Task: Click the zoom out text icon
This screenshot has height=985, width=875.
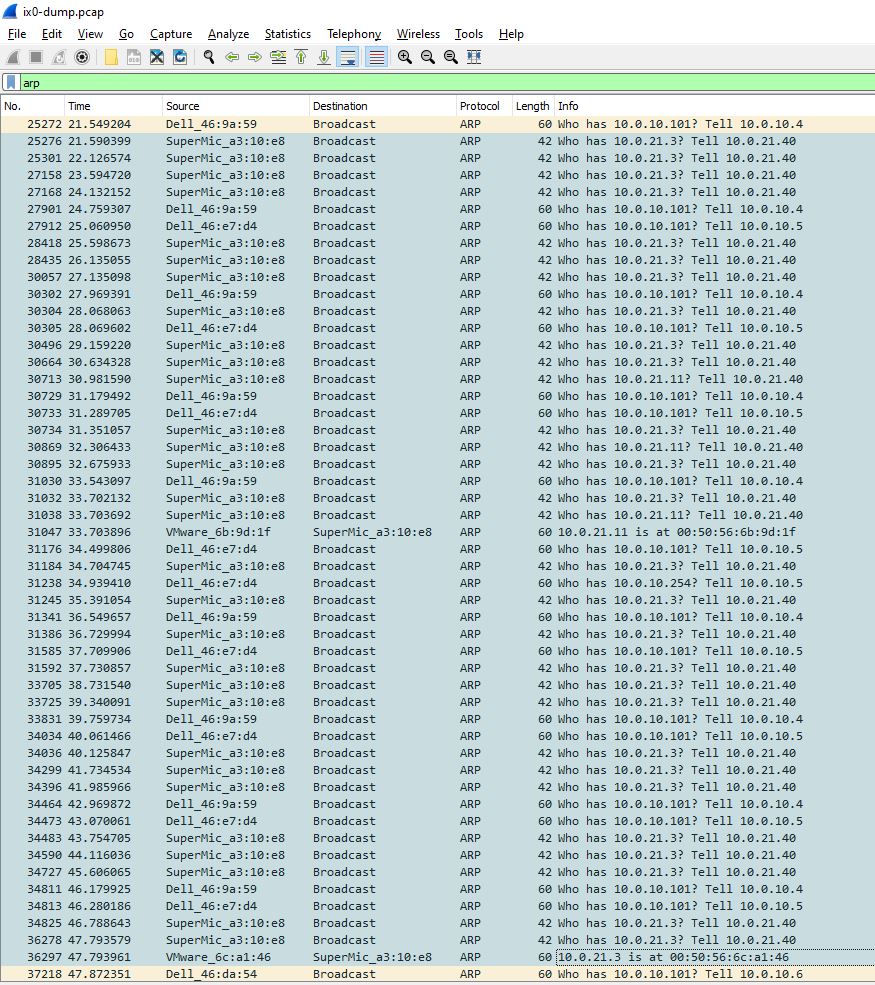Action: (428, 58)
